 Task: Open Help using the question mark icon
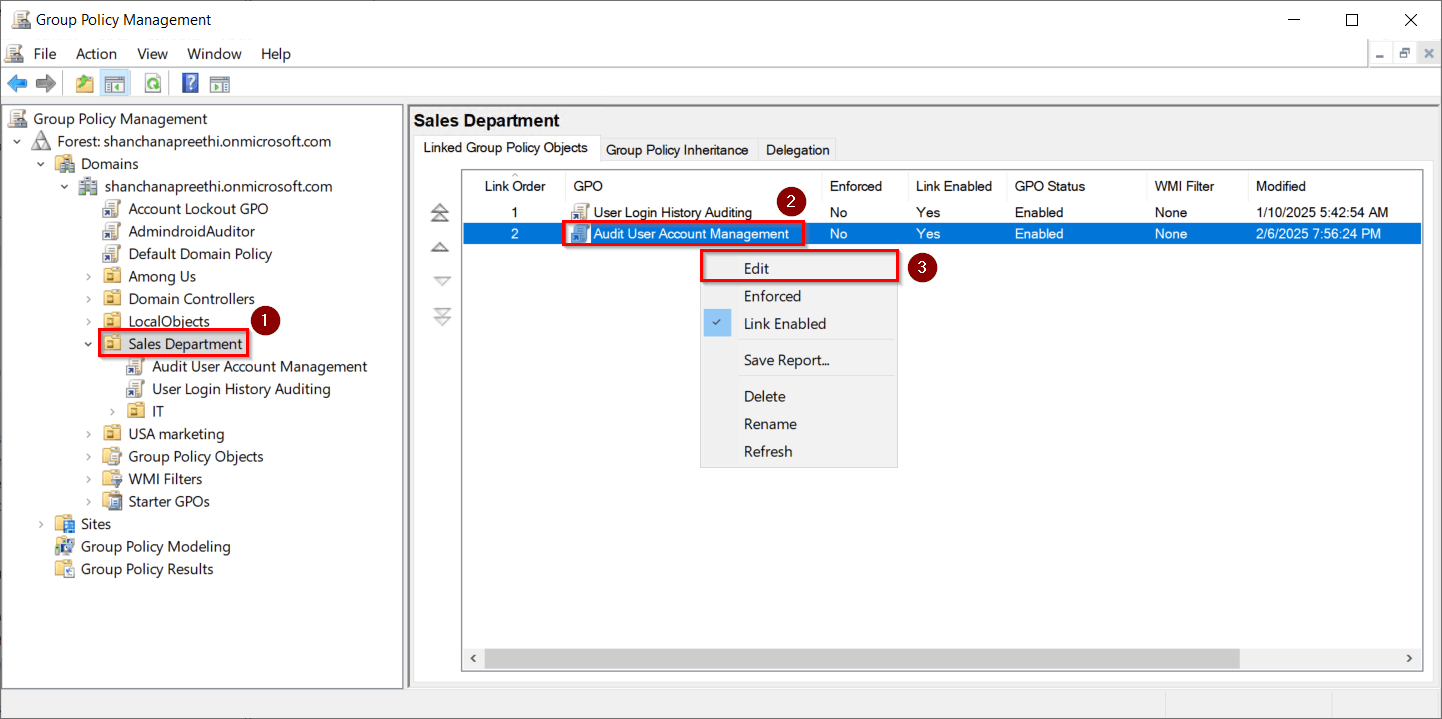pyautogui.click(x=189, y=83)
